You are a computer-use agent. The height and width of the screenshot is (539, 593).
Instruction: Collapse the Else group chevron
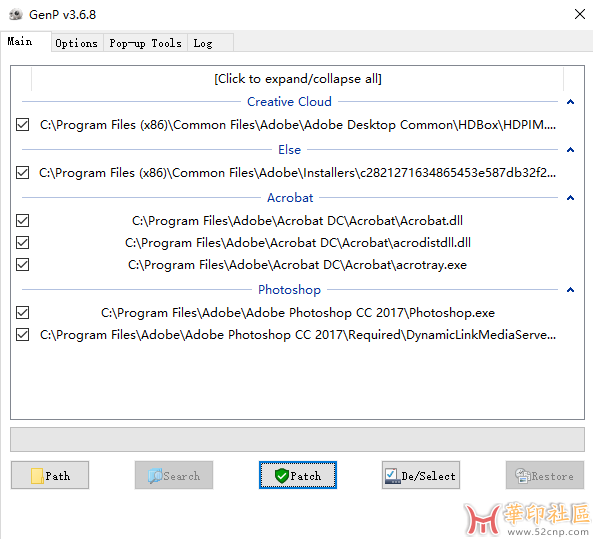click(x=570, y=150)
